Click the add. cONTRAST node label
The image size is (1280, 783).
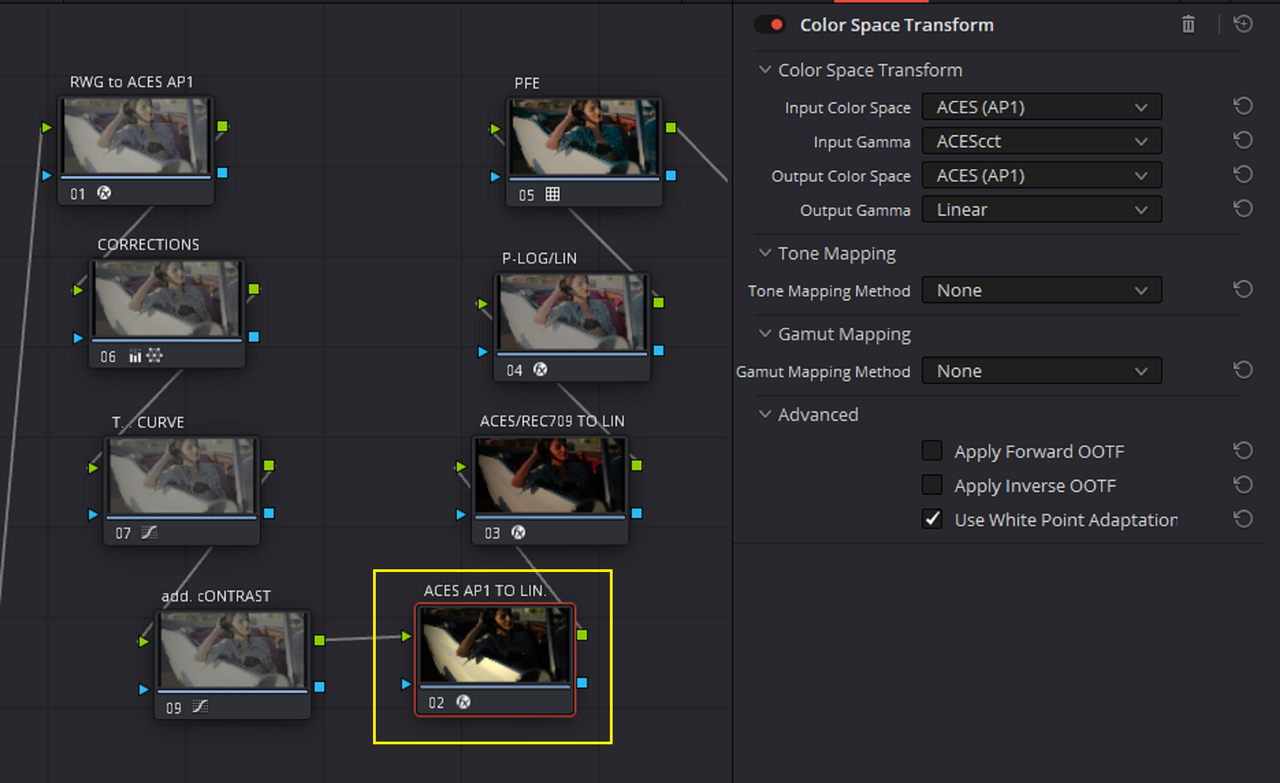(216, 596)
